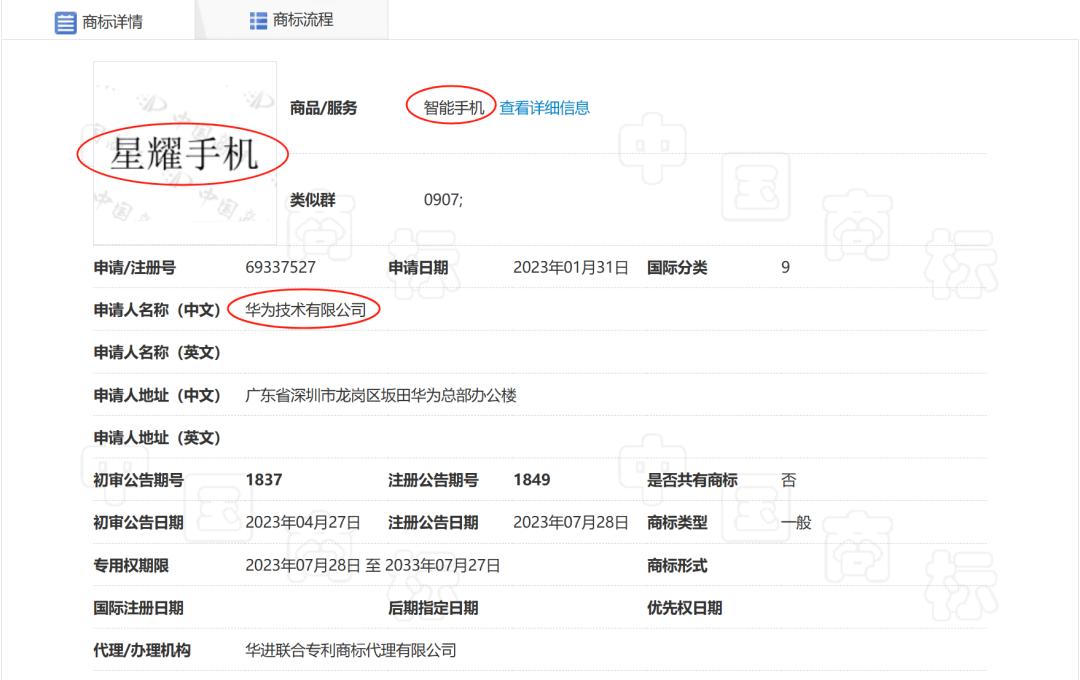This screenshot has width=1080, height=680.
Task: Click the 商标形式 label
Action: (x=677, y=566)
